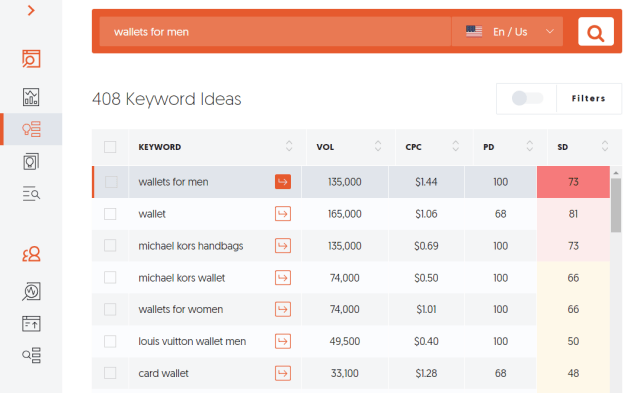Select the 'michael kors handbags' keyword text
640x393 pixels.
(x=191, y=246)
